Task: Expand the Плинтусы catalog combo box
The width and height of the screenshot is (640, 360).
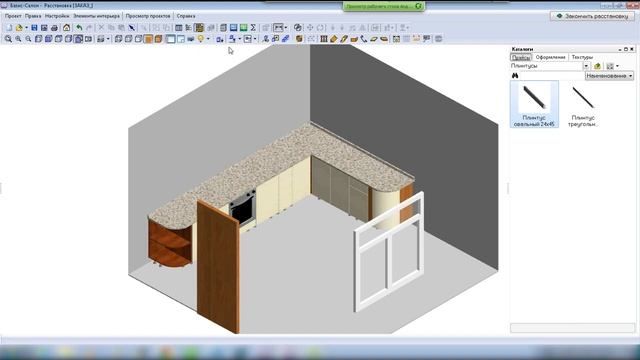Action: point(586,66)
